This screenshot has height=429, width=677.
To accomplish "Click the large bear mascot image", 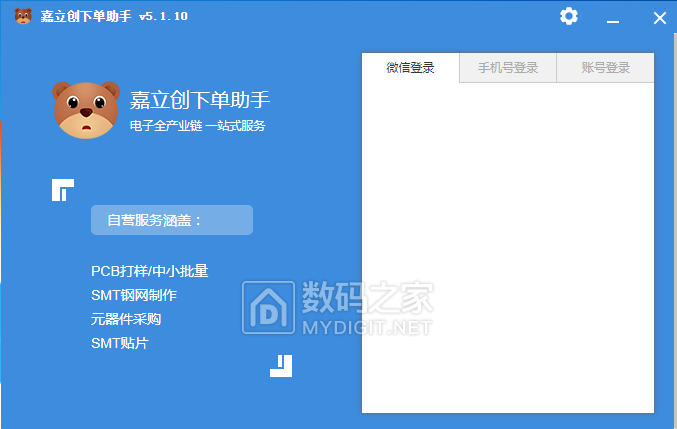I will click(x=86, y=110).
